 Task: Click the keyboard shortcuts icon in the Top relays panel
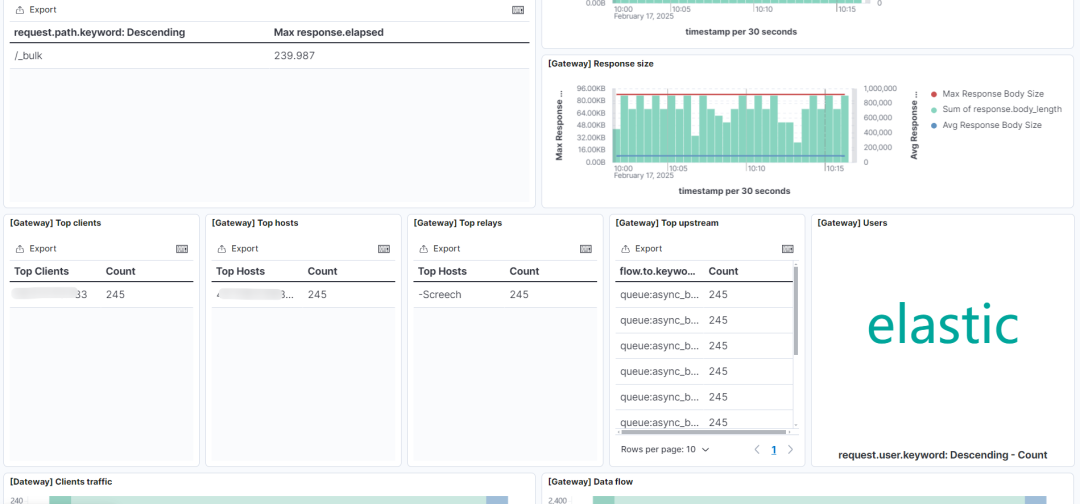585,249
